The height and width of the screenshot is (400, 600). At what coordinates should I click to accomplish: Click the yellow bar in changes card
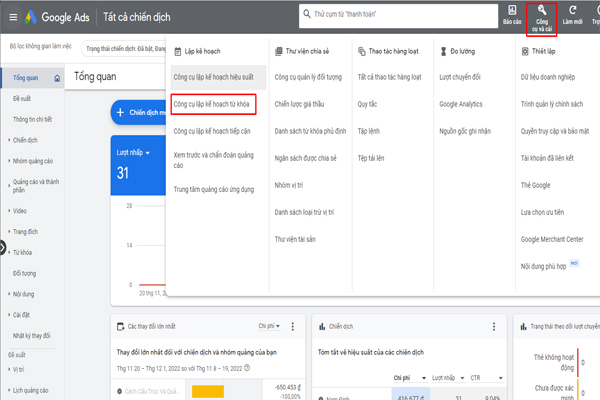208,392
